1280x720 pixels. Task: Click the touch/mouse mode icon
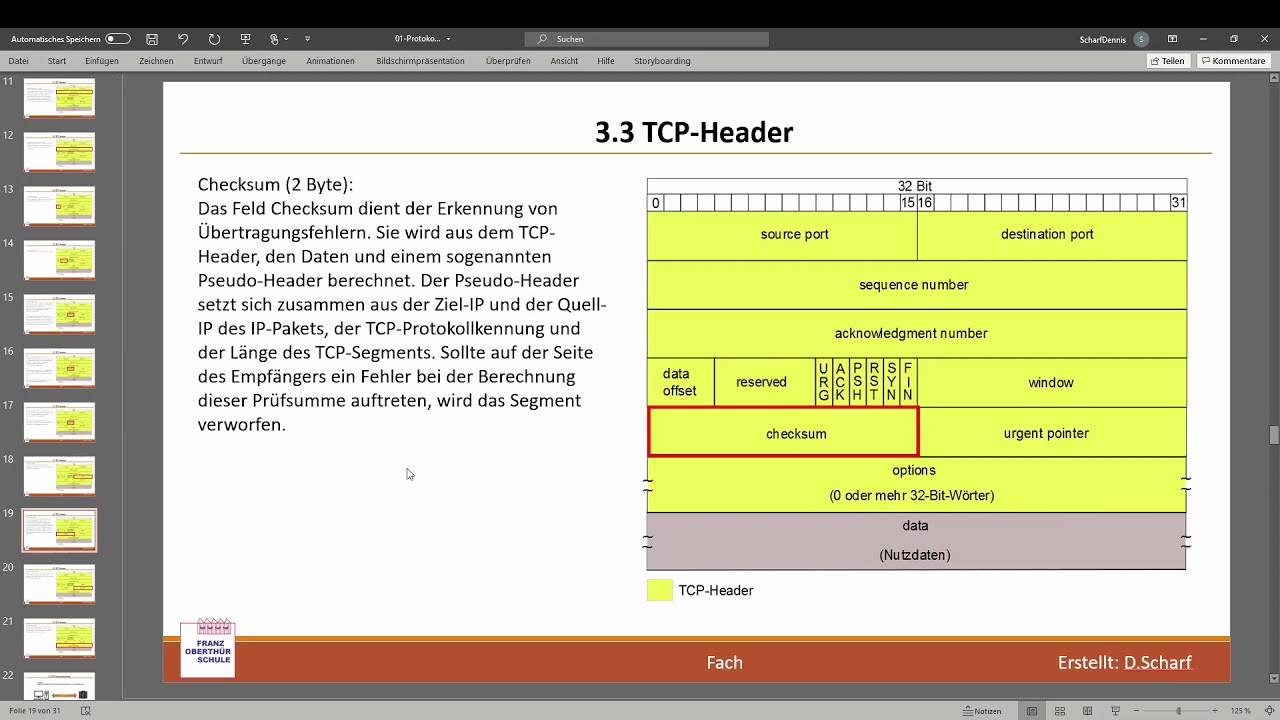(x=274, y=39)
